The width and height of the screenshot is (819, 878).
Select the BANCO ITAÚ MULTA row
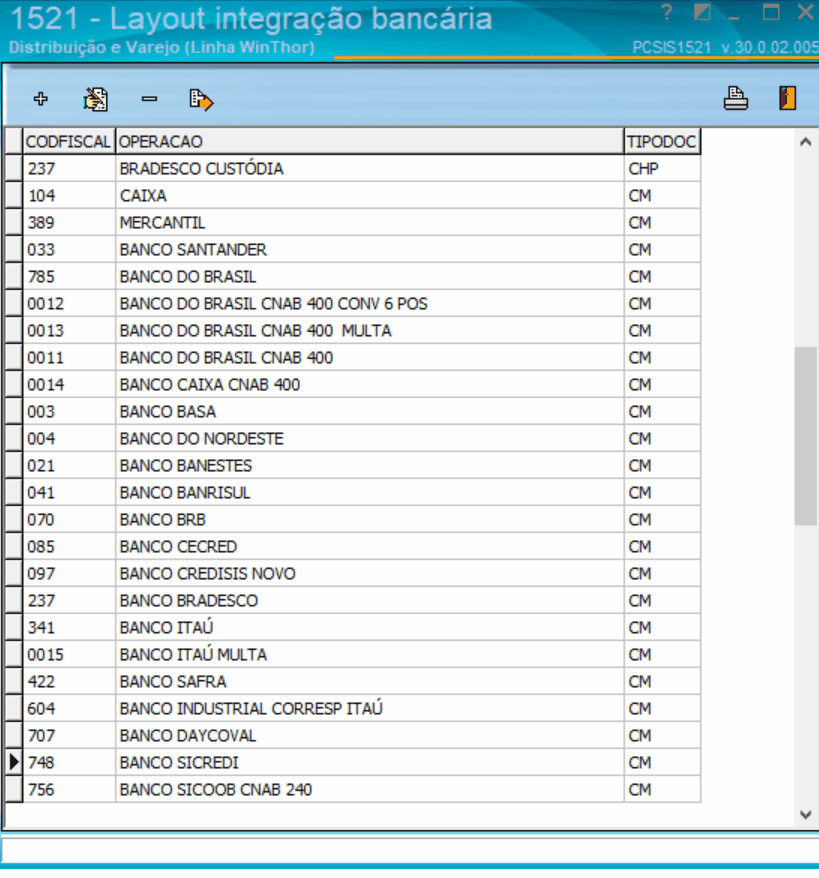pyautogui.click(x=353, y=655)
